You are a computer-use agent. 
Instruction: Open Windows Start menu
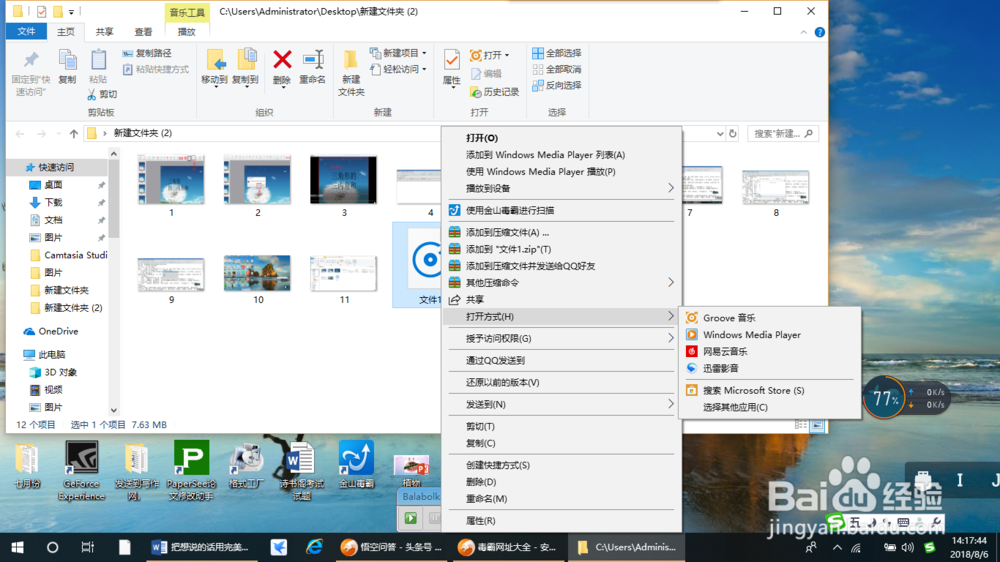click(x=17, y=547)
